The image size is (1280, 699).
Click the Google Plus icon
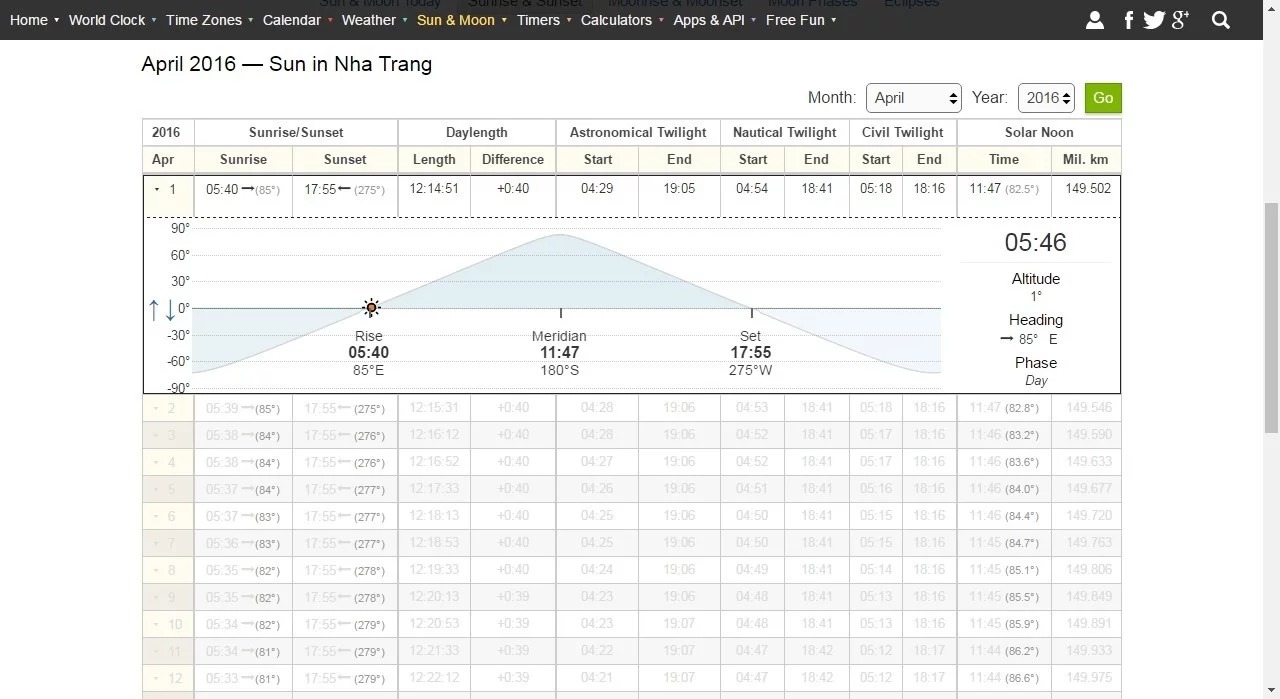click(1181, 20)
